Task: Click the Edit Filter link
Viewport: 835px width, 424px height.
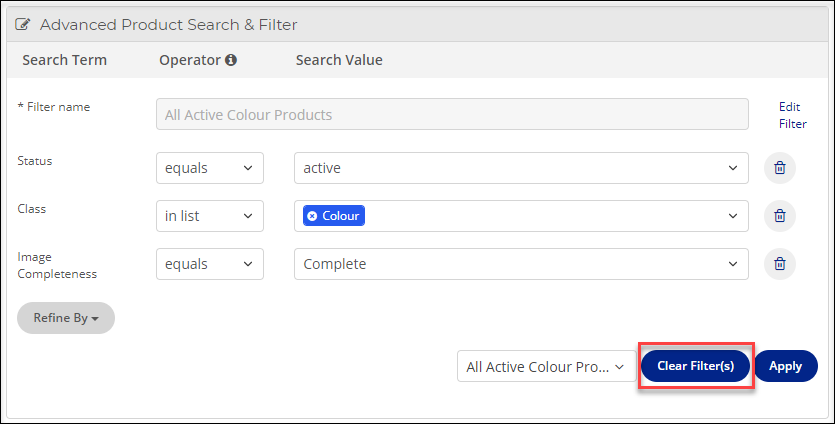Action: [x=792, y=115]
